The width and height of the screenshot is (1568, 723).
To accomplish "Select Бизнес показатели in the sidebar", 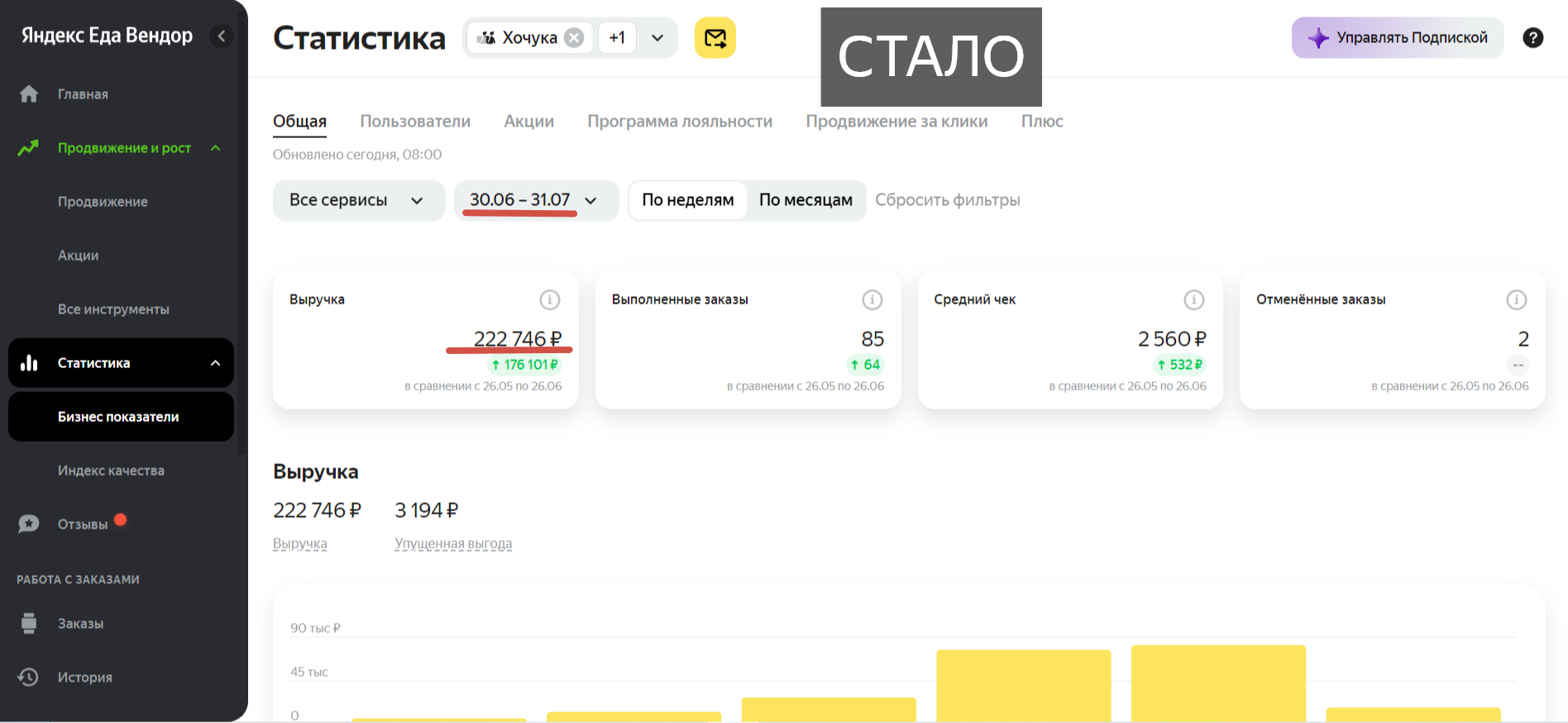I will pos(121,417).
